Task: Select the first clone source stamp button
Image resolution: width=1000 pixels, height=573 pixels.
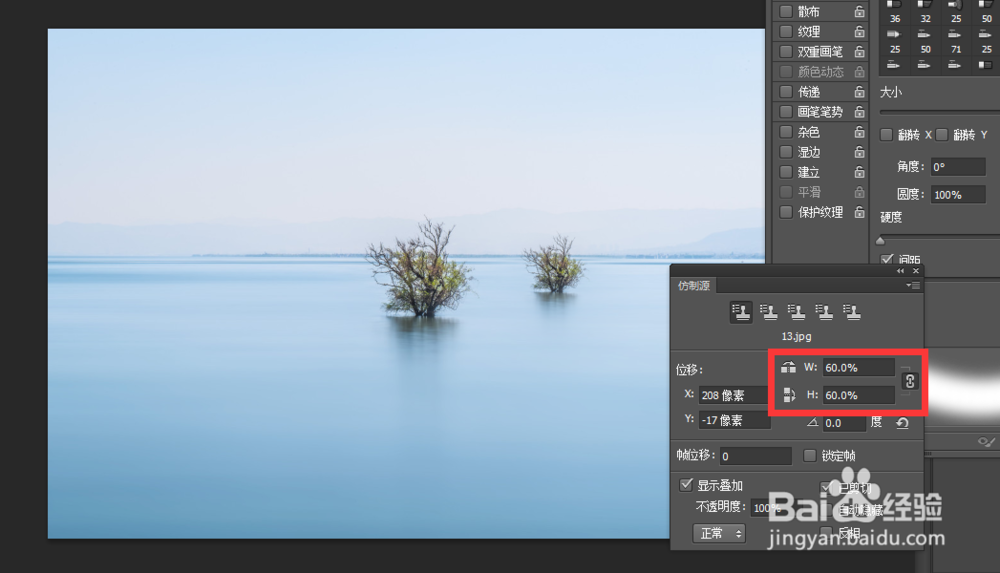Action: tap(740, 312)
